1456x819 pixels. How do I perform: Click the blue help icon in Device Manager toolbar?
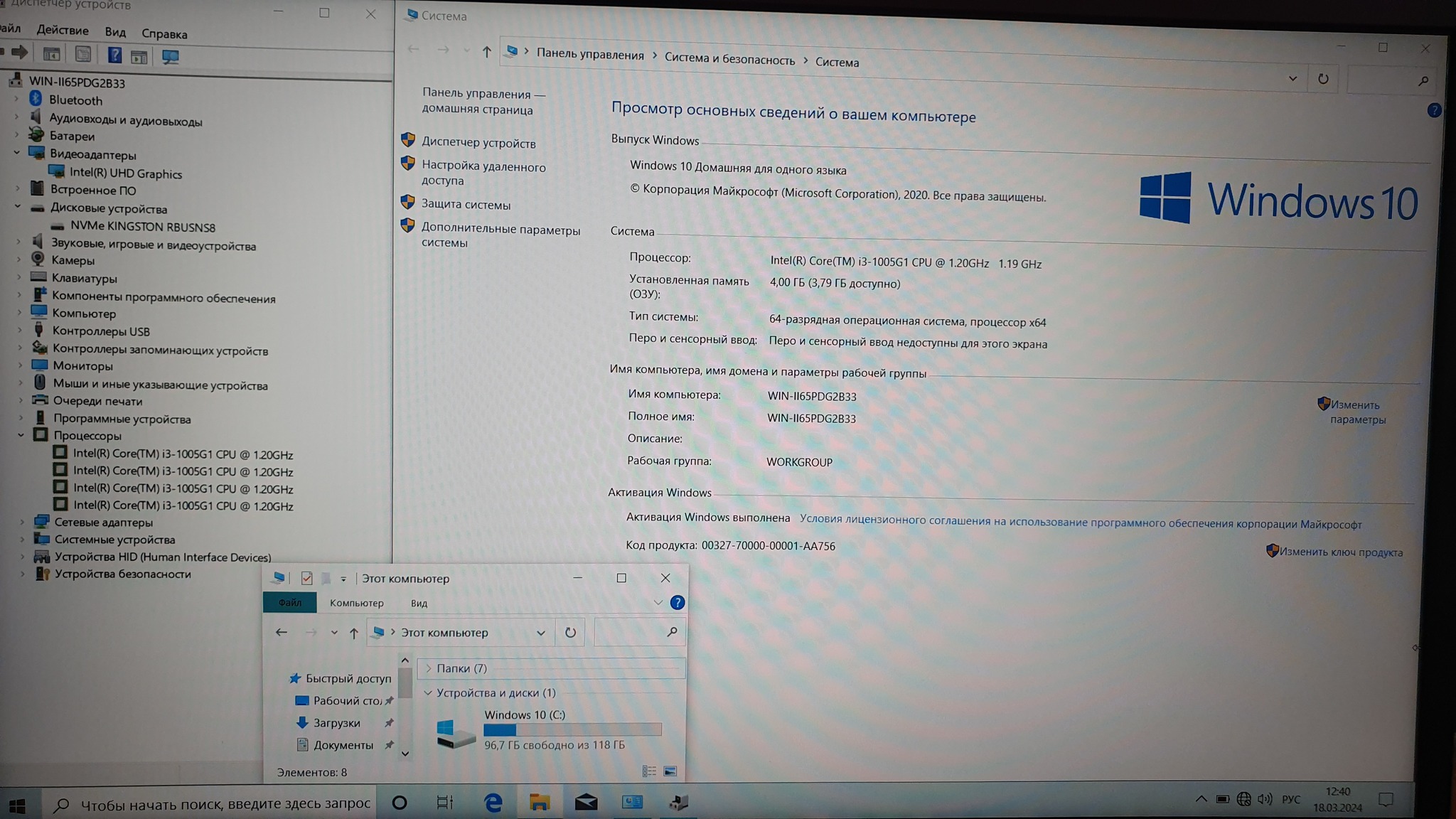pos(114,55)
